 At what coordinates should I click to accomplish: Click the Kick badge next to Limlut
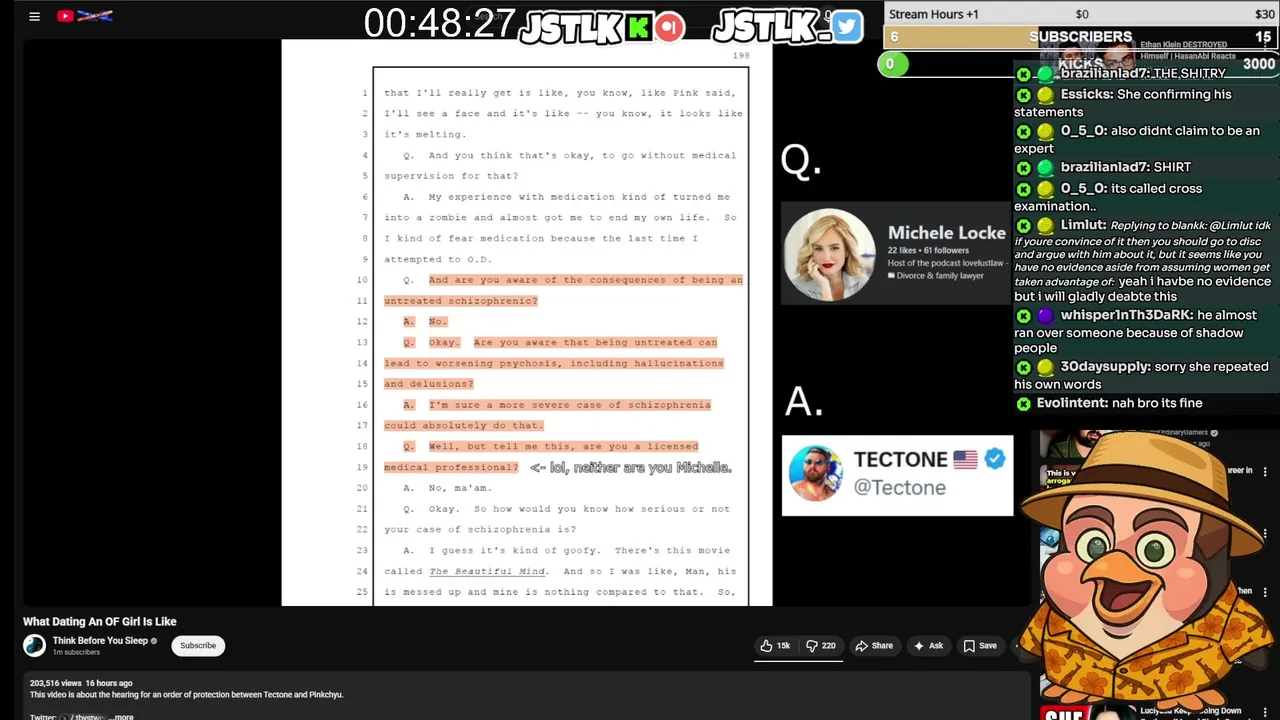1023,226
